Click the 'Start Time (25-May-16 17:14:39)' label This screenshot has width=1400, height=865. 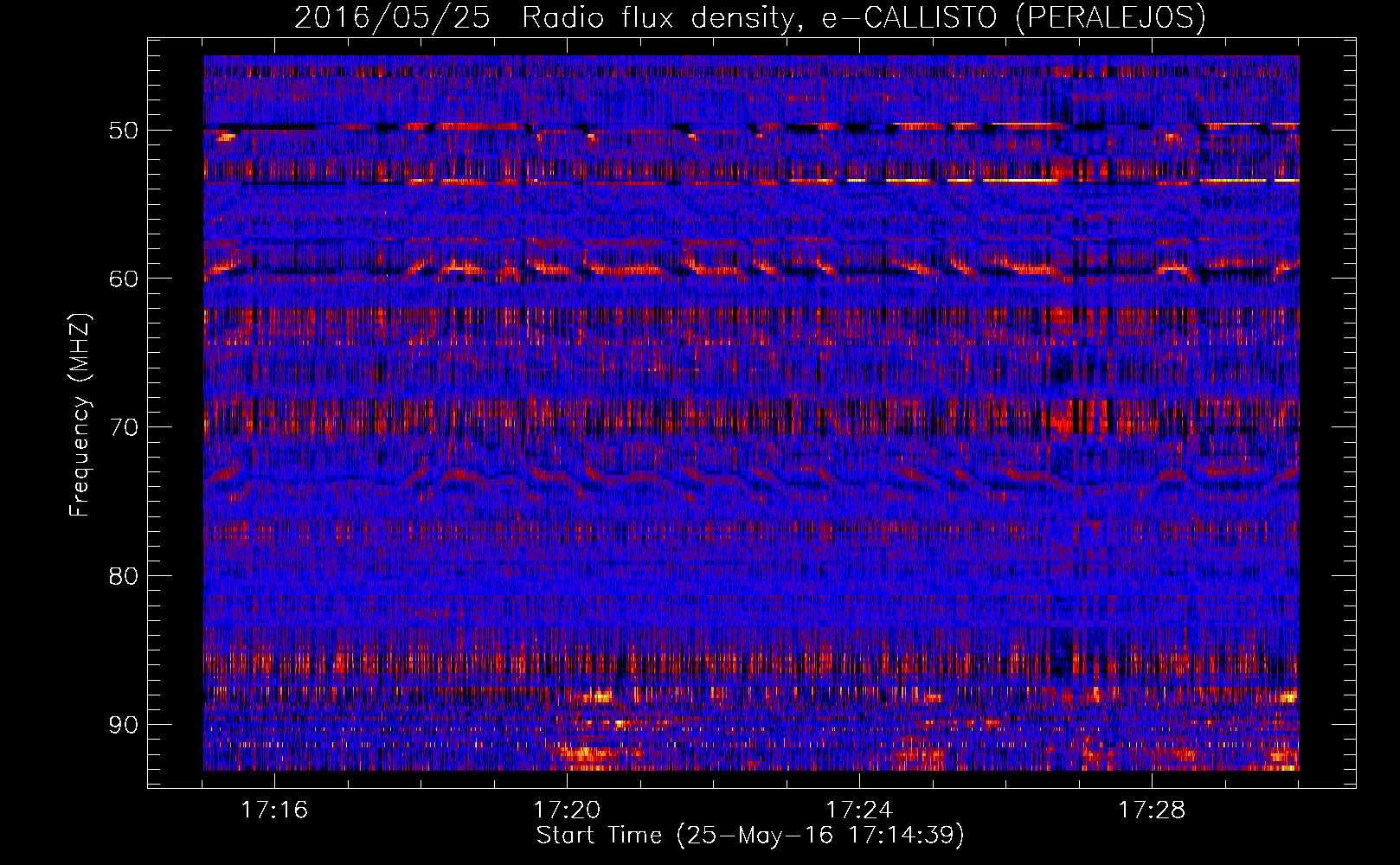tap(750, 836)
